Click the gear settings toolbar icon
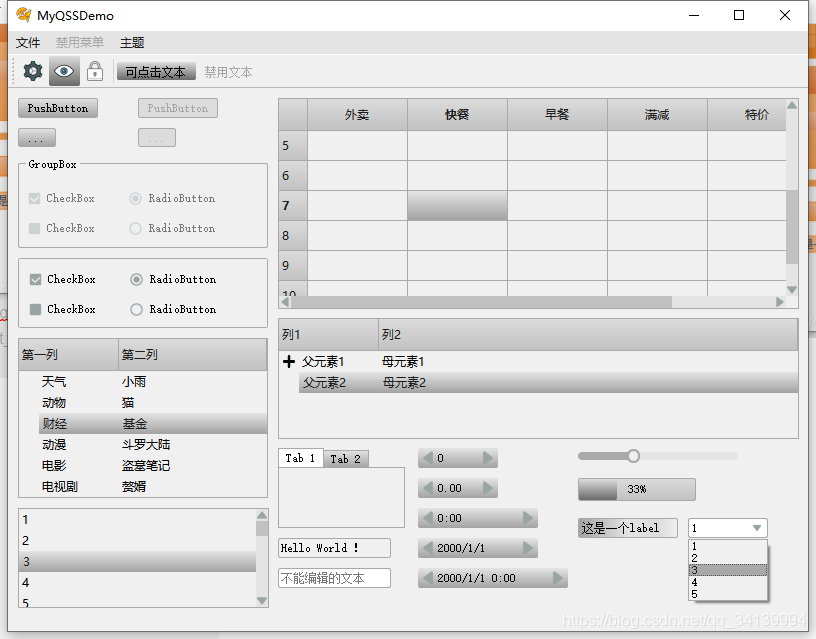The width and height of the screenshot is (816, 639). coord(33,71)
